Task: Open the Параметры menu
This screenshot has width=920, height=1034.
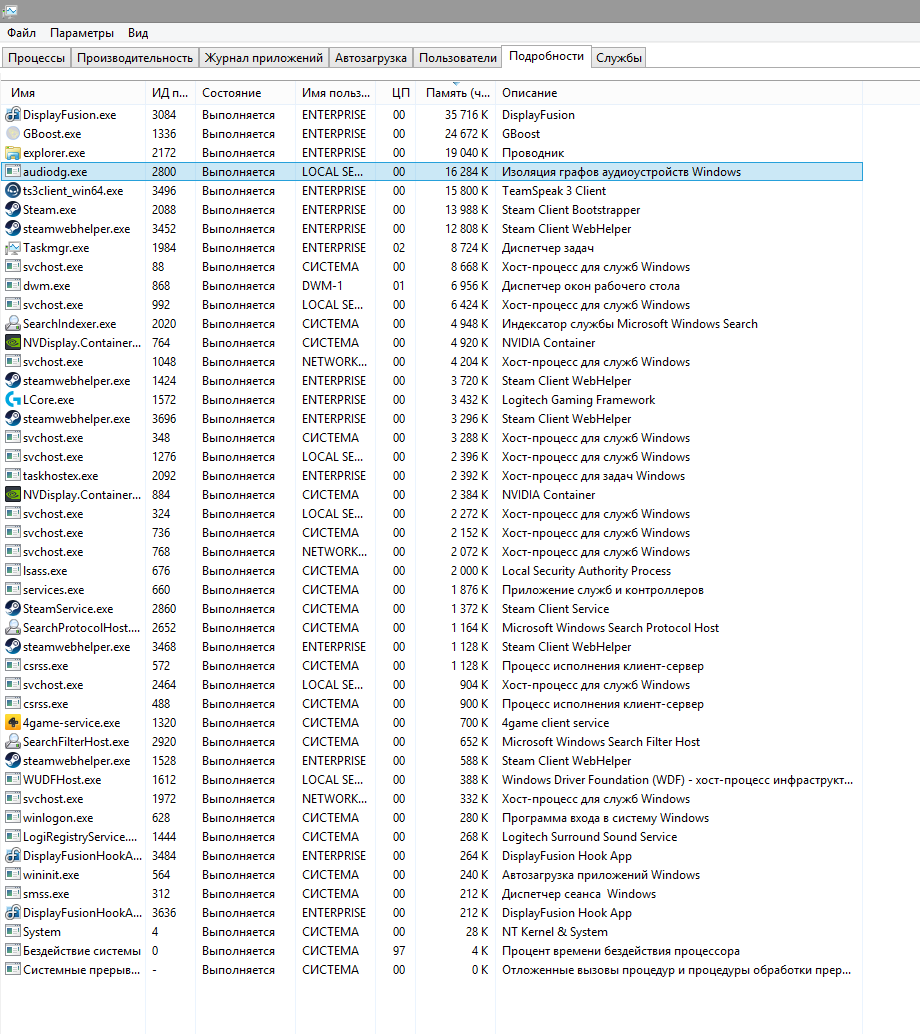Action: (x=82, y=33)
